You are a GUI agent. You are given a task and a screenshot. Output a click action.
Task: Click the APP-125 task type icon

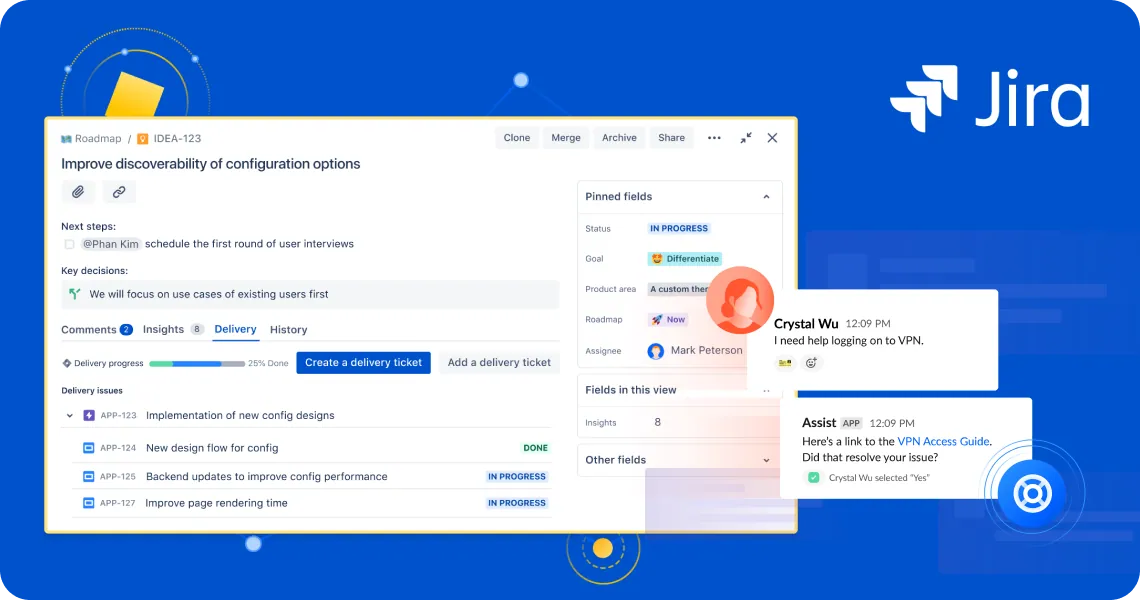coord(89,476)
